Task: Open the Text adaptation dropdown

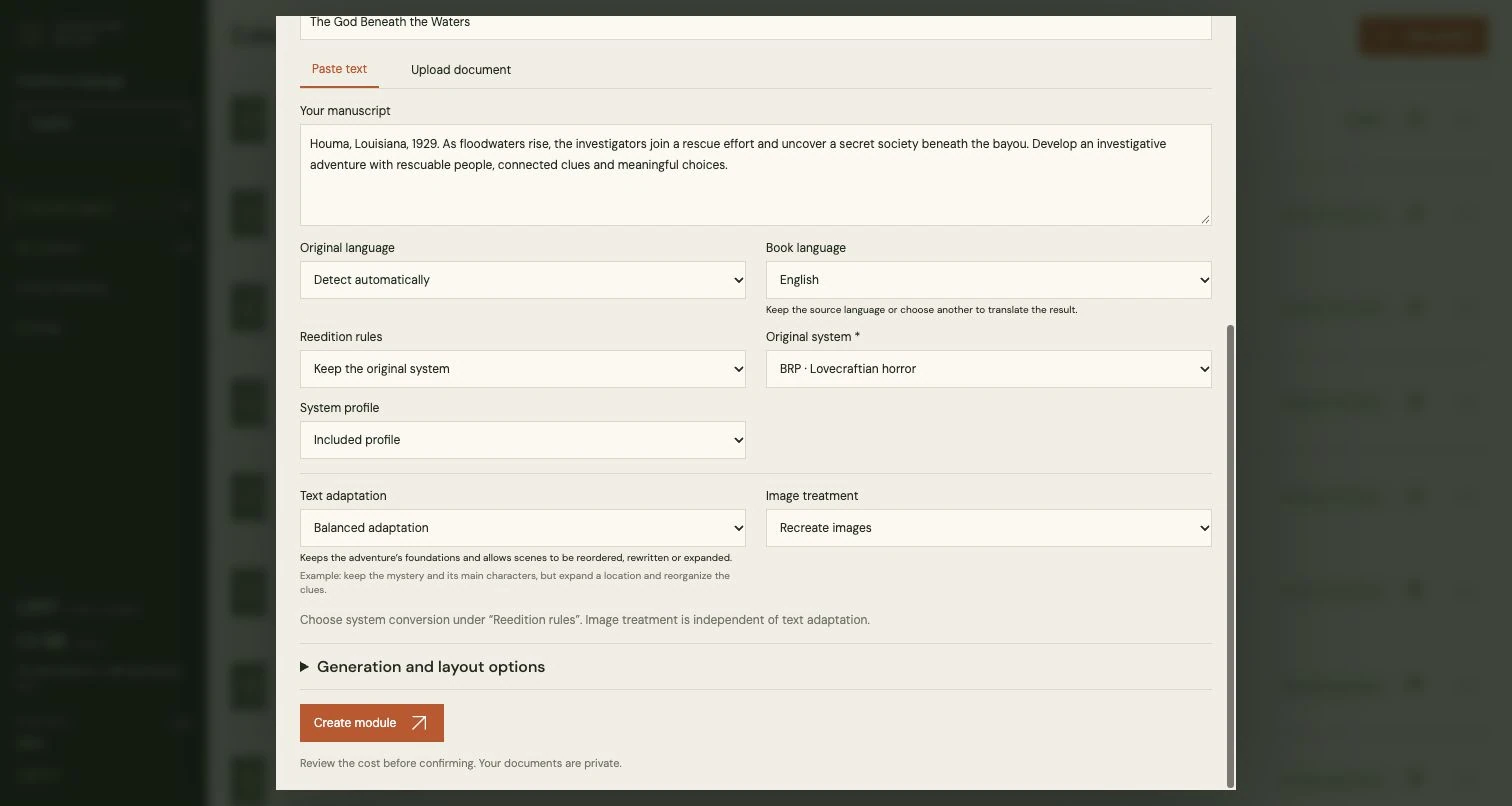Action: [523, 528]
